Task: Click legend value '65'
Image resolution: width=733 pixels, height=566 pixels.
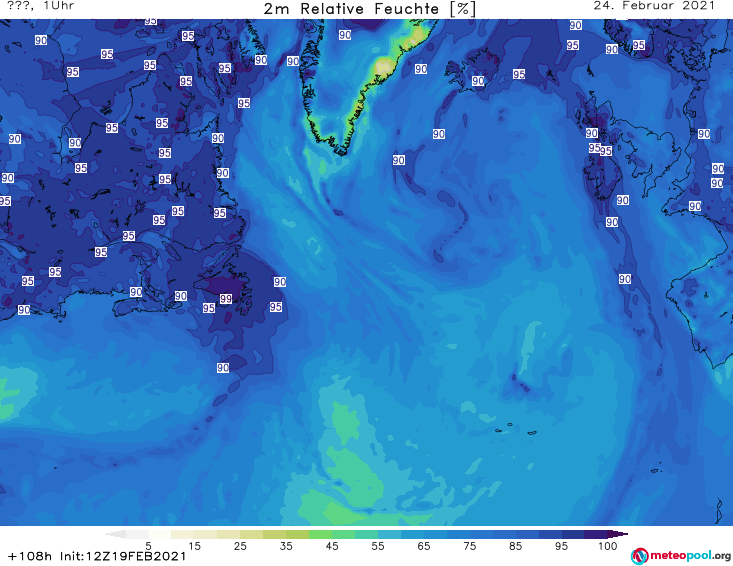Action: 424,546
